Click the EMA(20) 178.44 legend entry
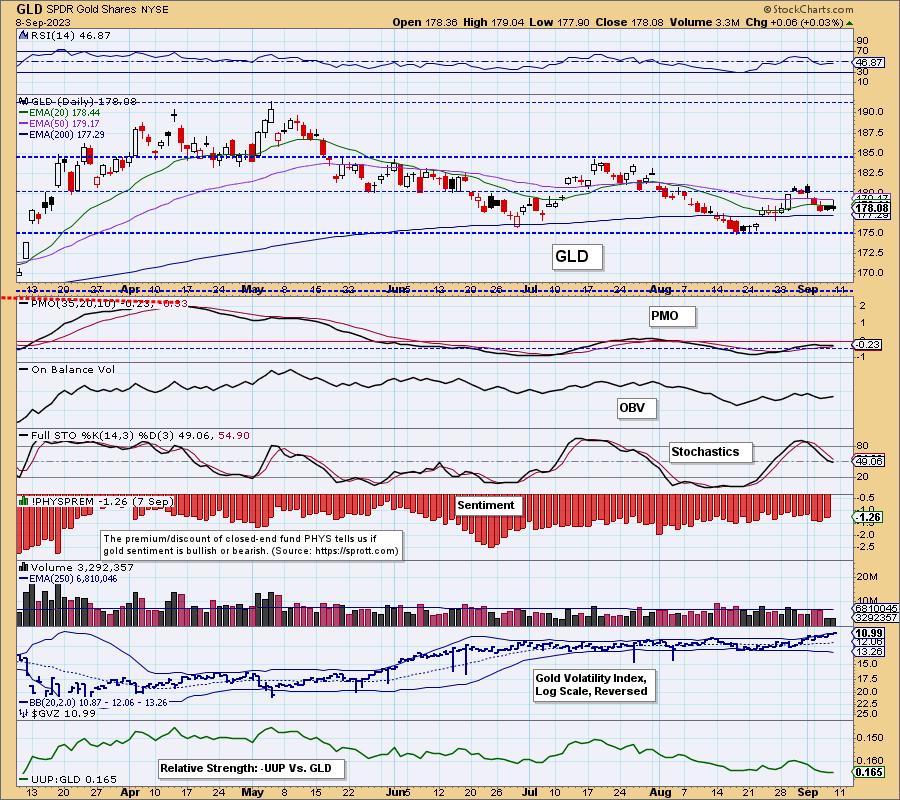Screen dimensions: 900x800 coord(59,112)
